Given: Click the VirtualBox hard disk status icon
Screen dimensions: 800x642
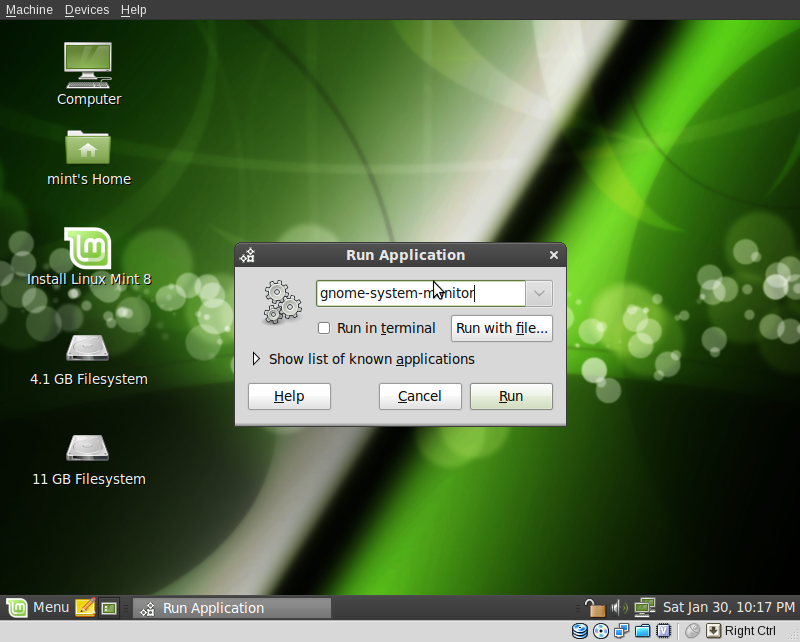Looking at the screenshot, I should tap(580, 631).
